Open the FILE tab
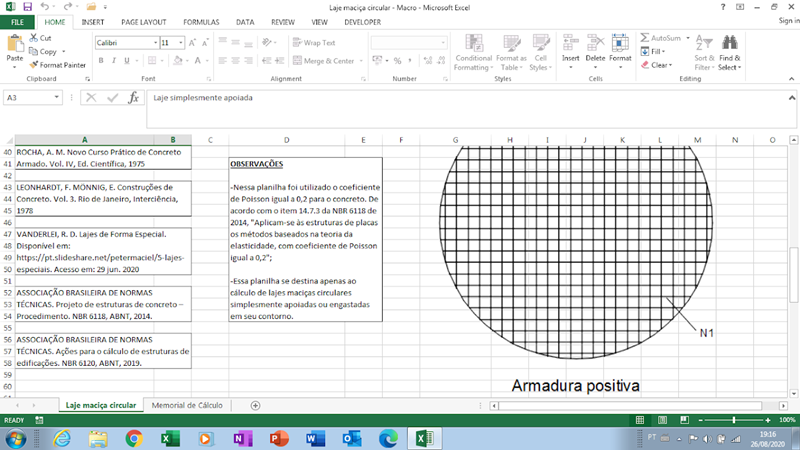 [x=17, y=22]
